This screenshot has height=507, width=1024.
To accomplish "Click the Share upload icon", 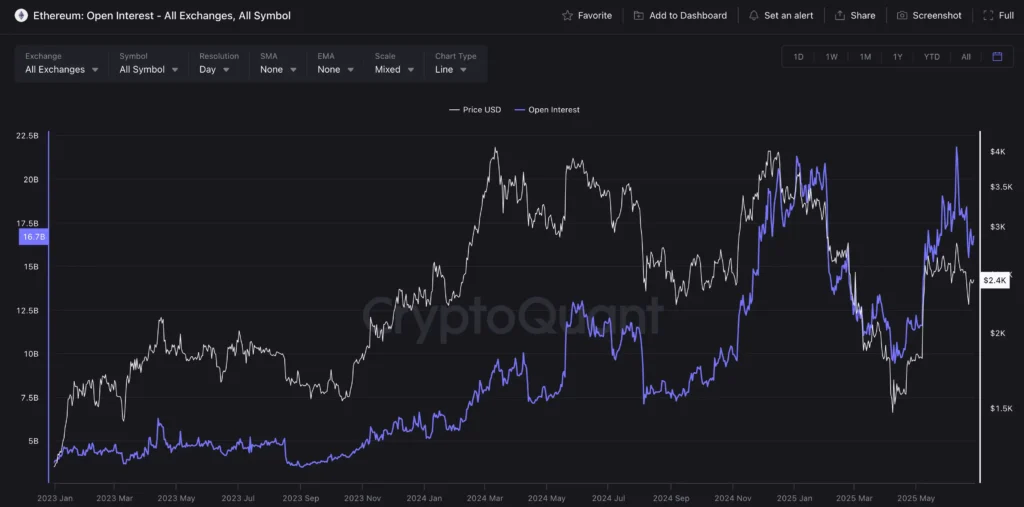I will click(x=840, y=15).
